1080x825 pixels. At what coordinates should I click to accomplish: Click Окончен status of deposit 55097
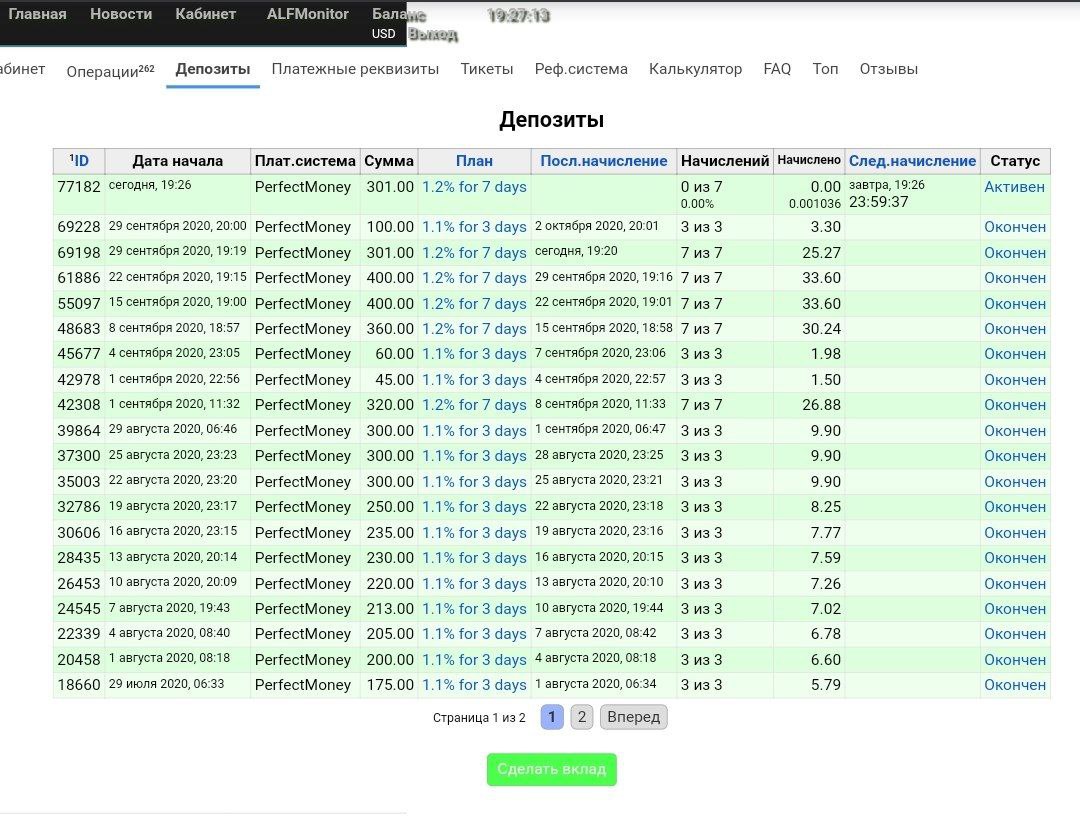tap(1015, 304)
